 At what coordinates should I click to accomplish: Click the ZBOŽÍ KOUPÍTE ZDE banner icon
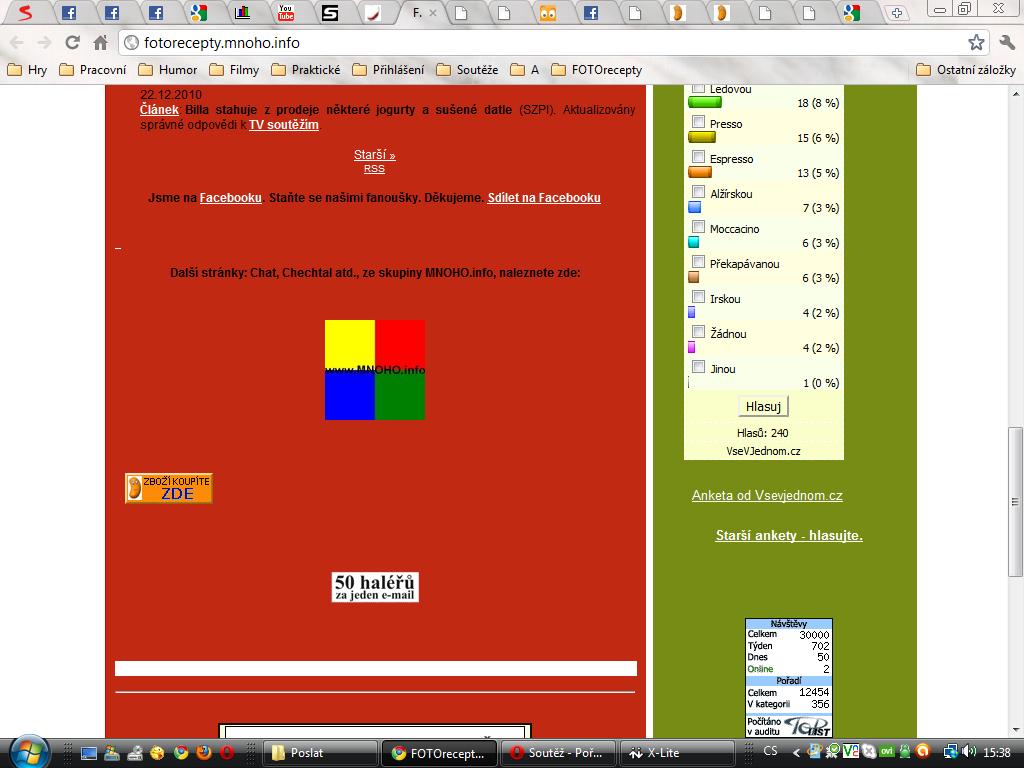[x=168, y=488]
